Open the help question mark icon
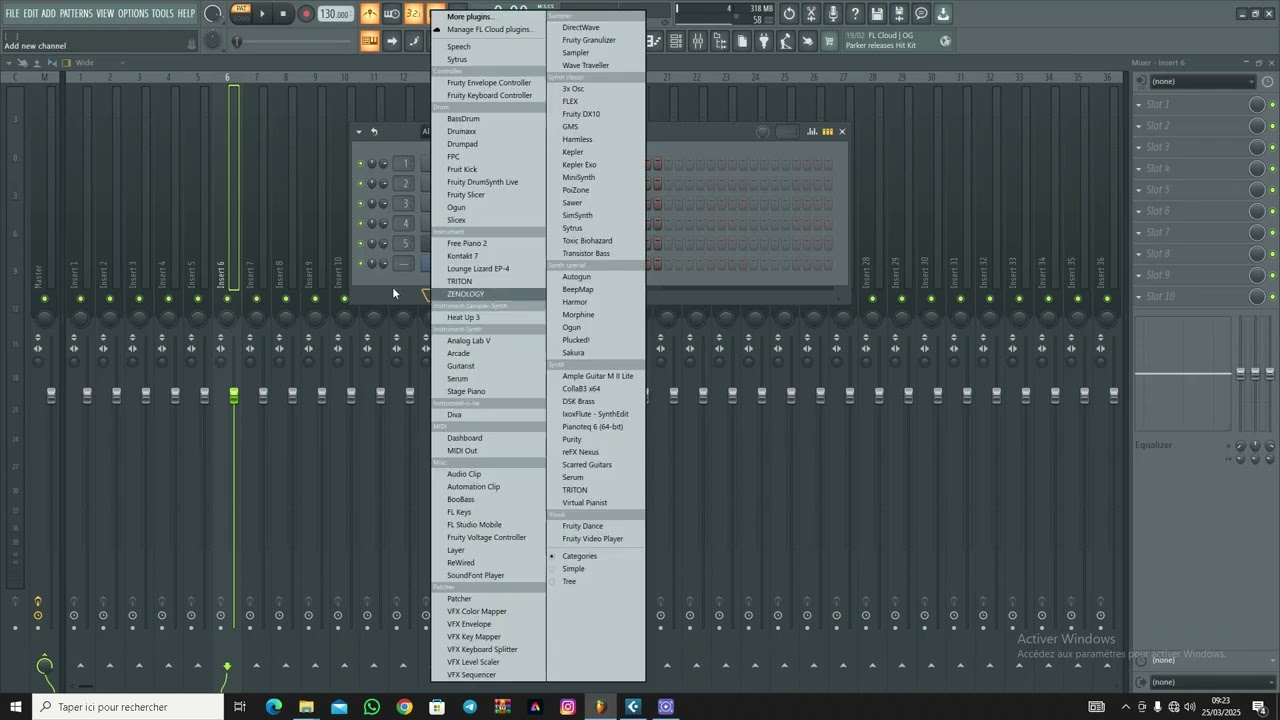Screen dimensions: 1280x720 [856, 14]
